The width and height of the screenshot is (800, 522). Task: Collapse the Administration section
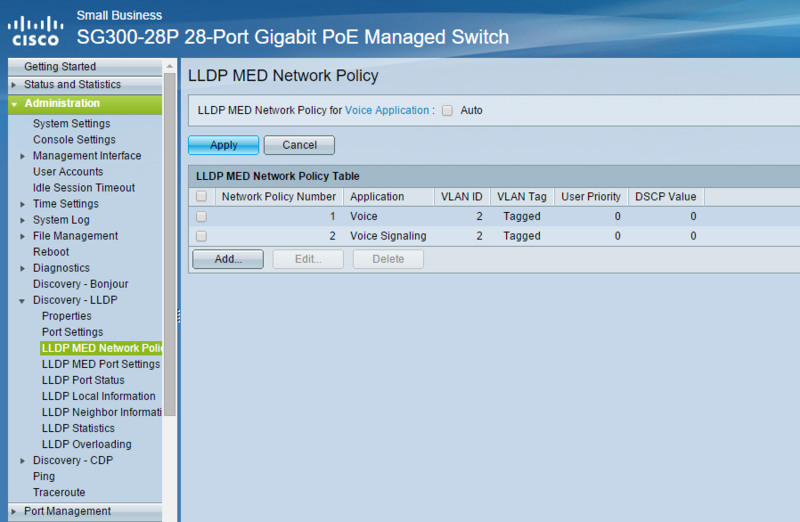point(14,104)
